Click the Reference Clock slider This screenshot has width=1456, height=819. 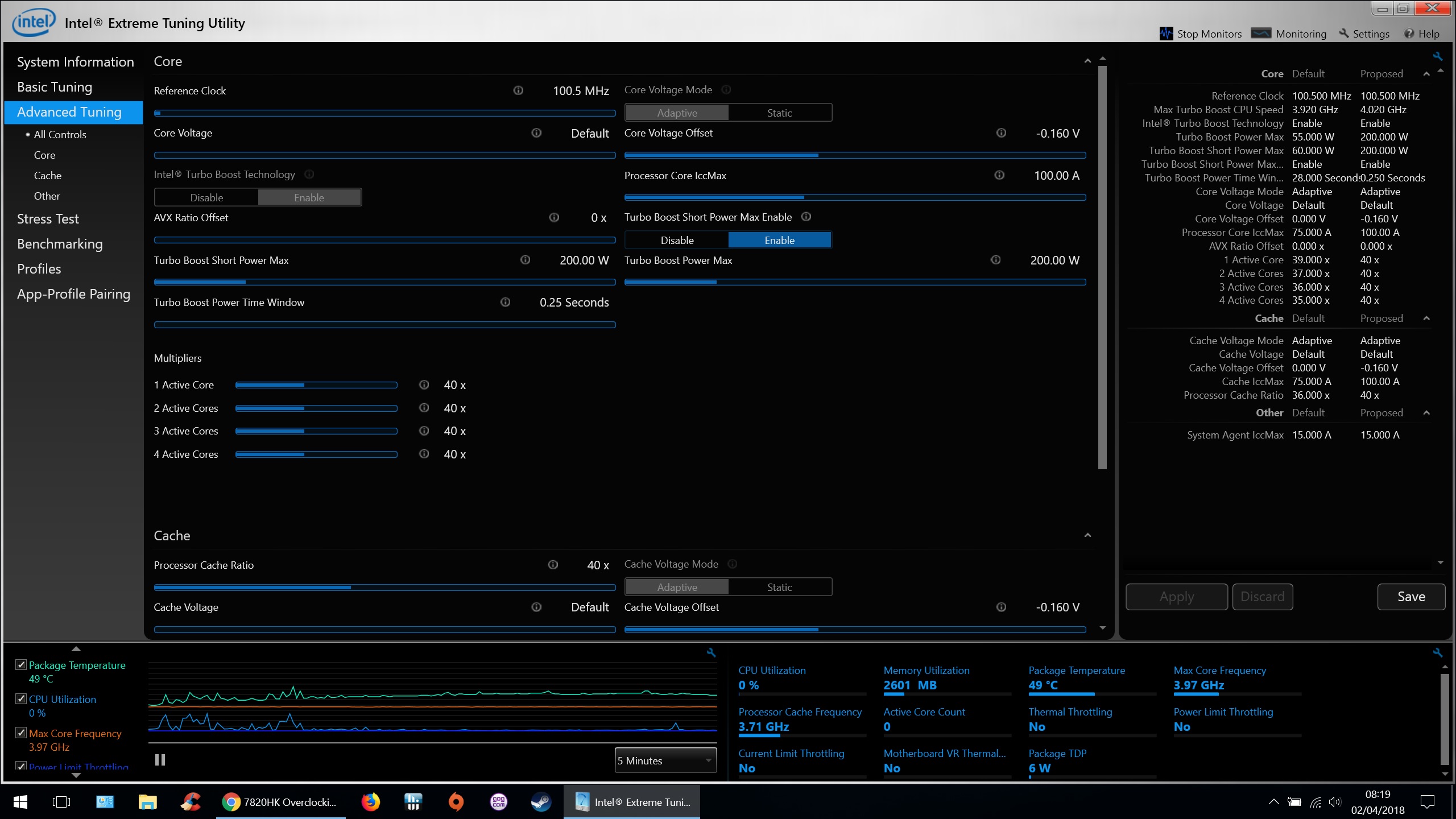click(x=384, y=113)
